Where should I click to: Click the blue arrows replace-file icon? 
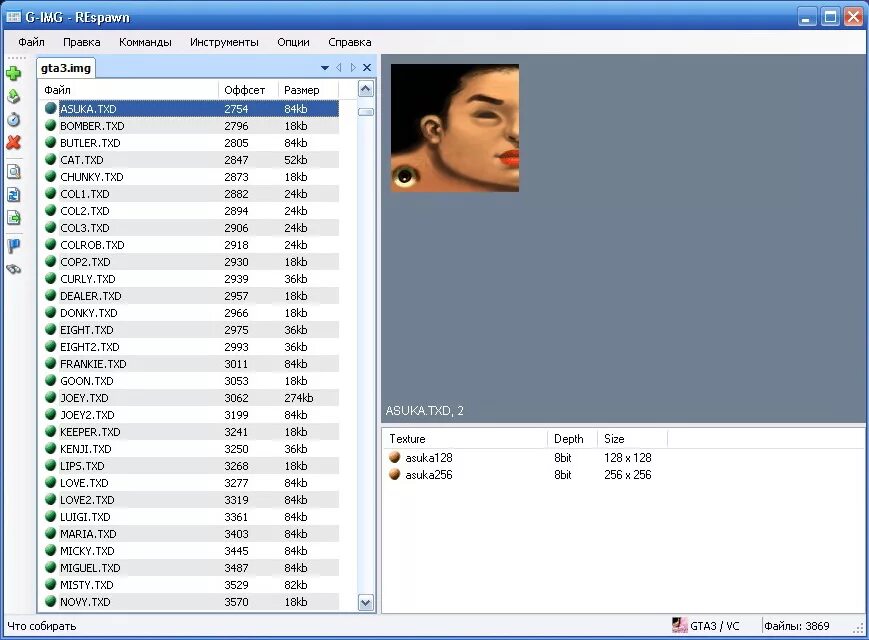tap(13, 194)
